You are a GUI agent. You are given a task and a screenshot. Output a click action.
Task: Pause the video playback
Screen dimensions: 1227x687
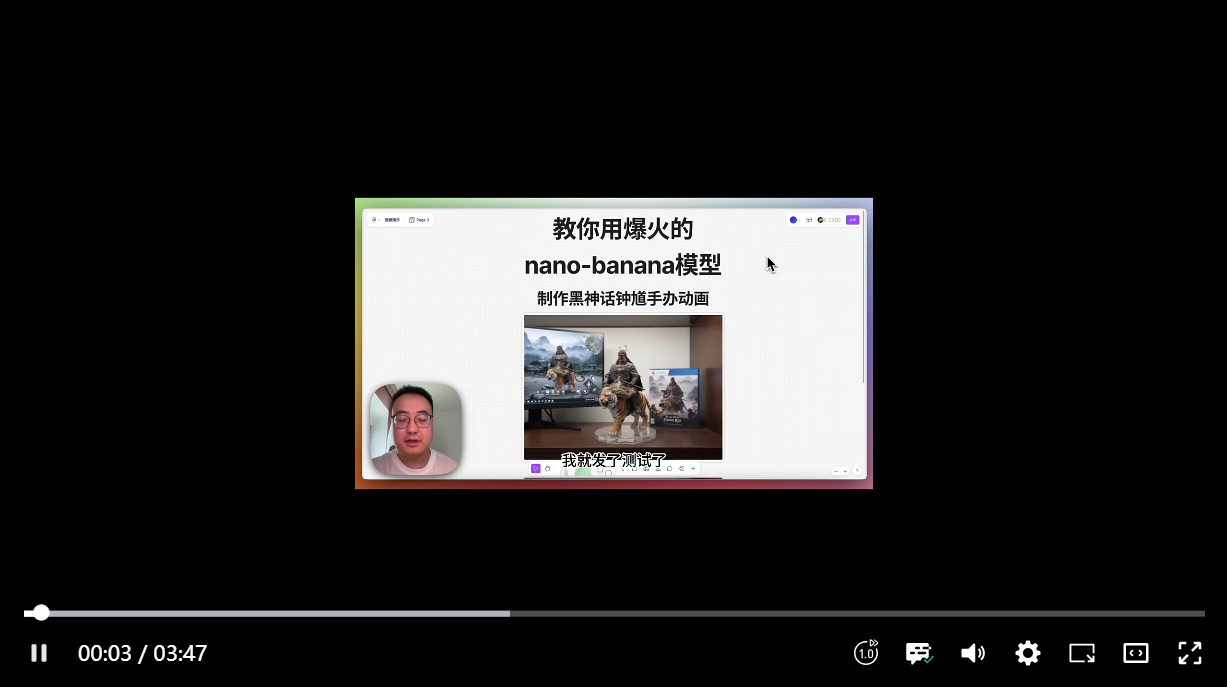39,653
